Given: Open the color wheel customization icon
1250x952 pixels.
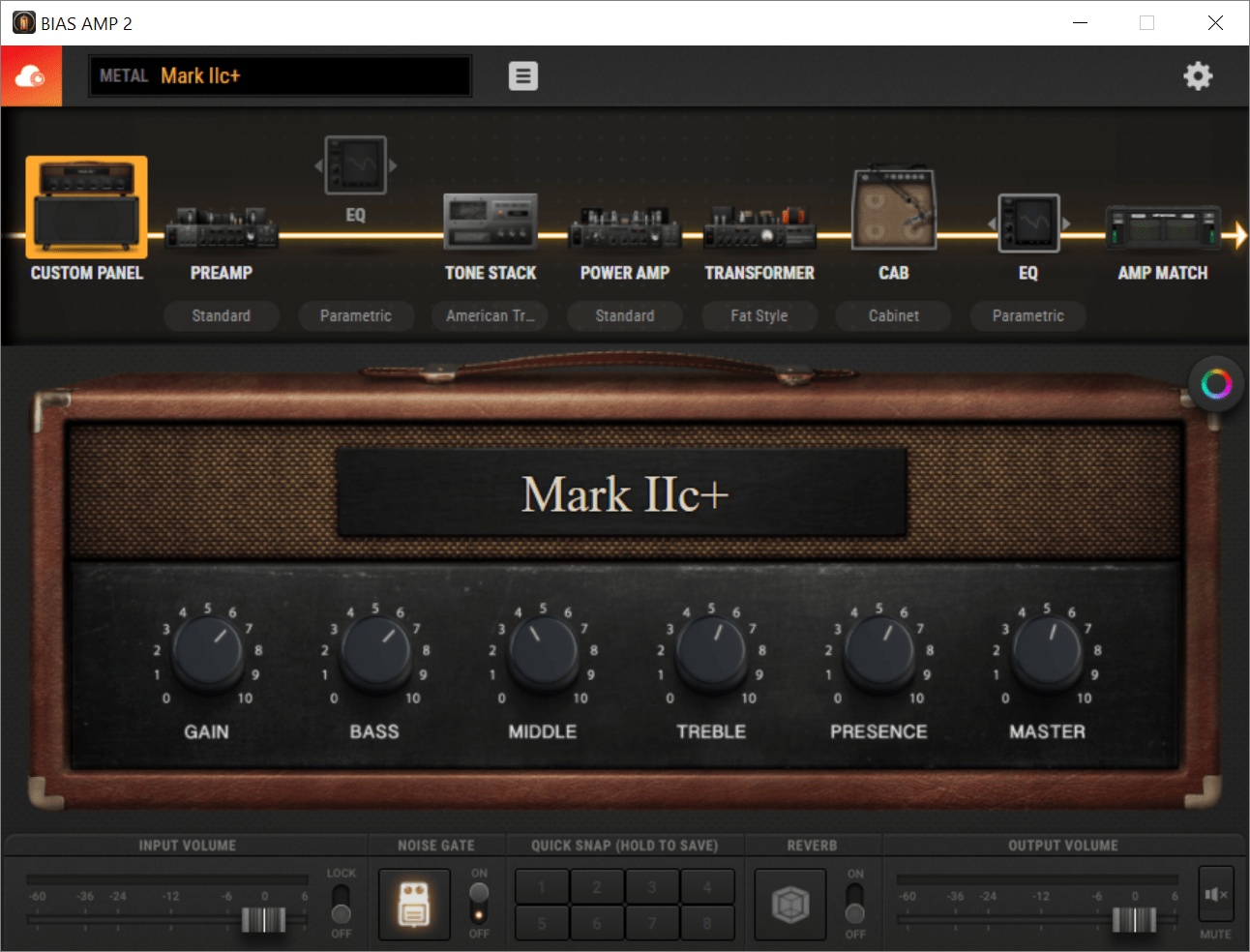Looking at the screenshot, I should [x=1216, y=384].
